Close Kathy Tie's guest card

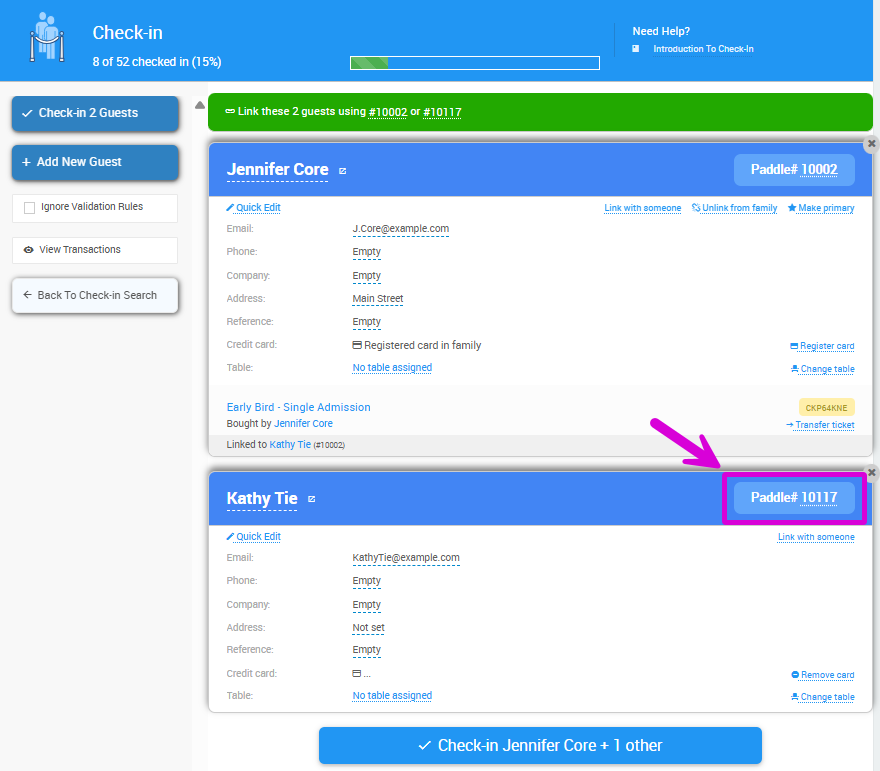[871, 472]
